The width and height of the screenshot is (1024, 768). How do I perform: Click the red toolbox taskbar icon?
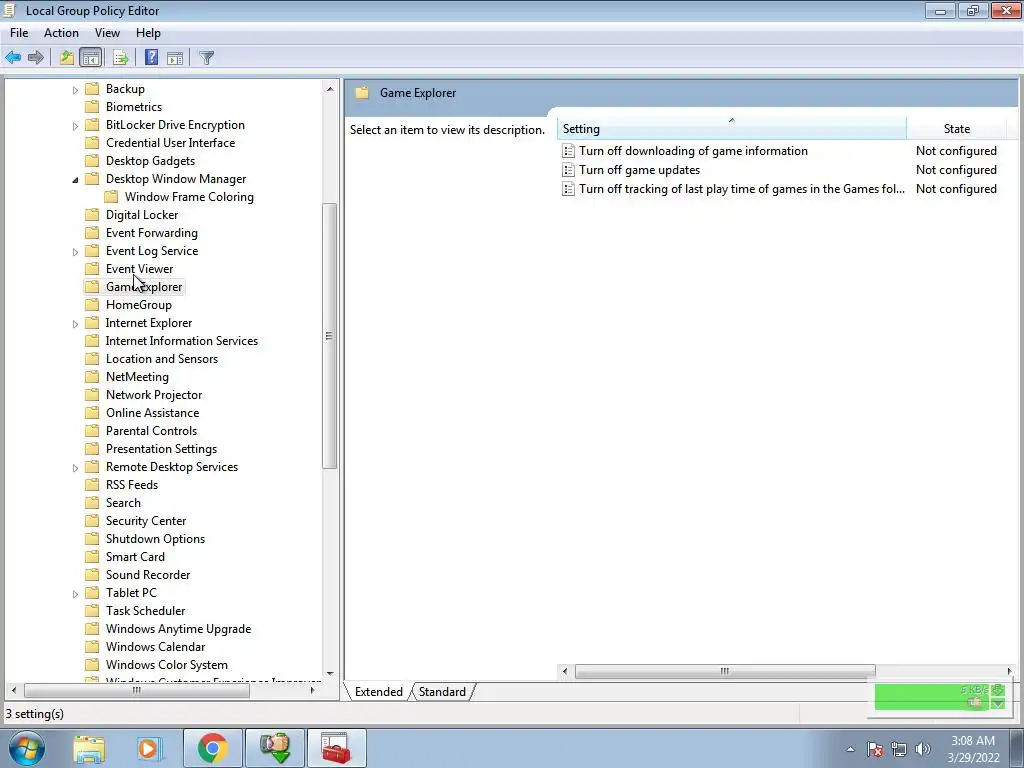coord(336,748)
